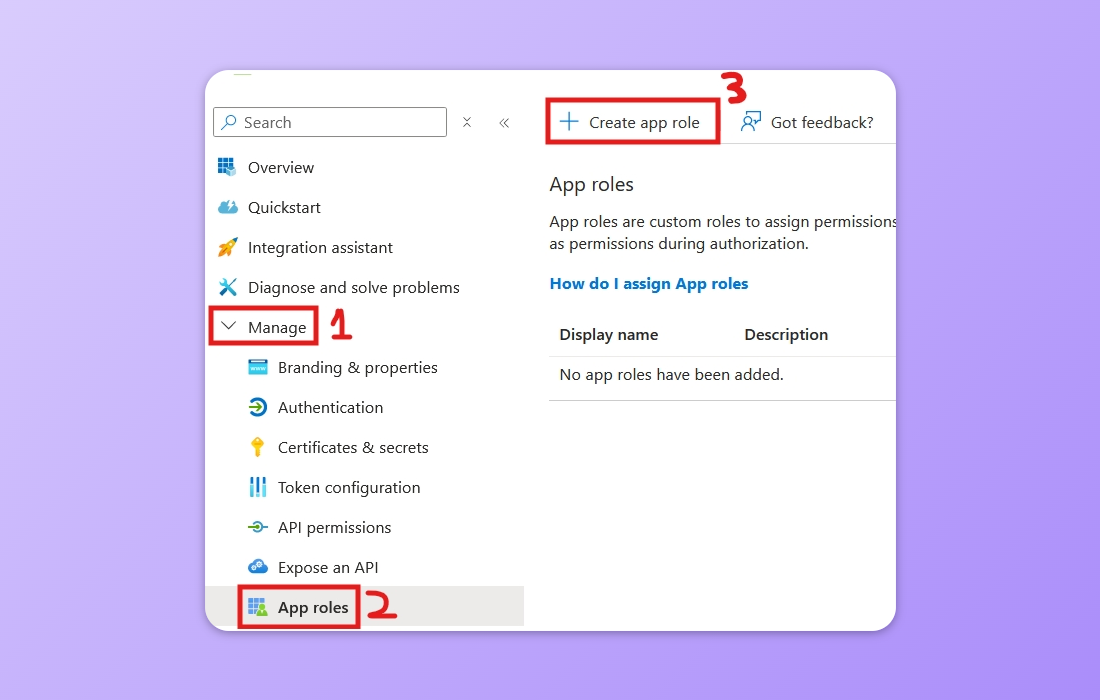Viewport: 1100px width, 700px height.
Task: Click Create app role button
Action: [x=630, y=122]
